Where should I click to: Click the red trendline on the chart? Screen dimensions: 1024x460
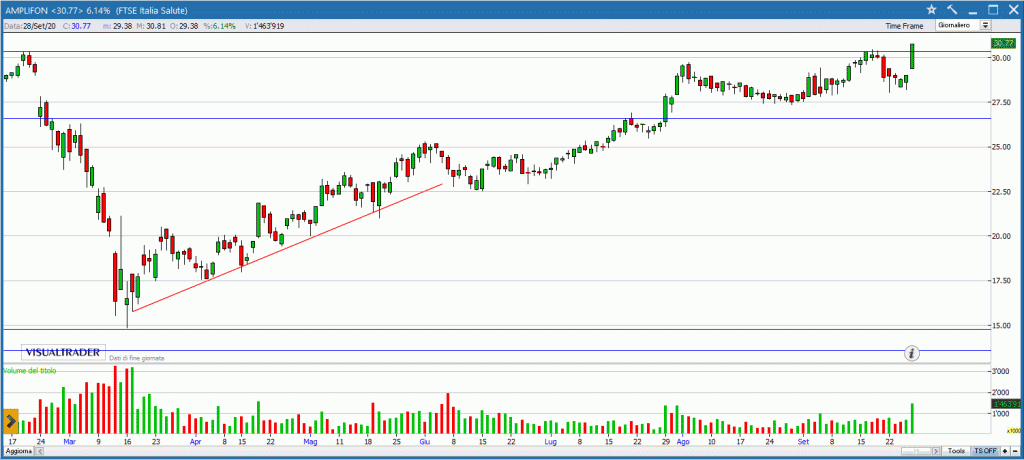pyautogui.click(x=287, y=248)
